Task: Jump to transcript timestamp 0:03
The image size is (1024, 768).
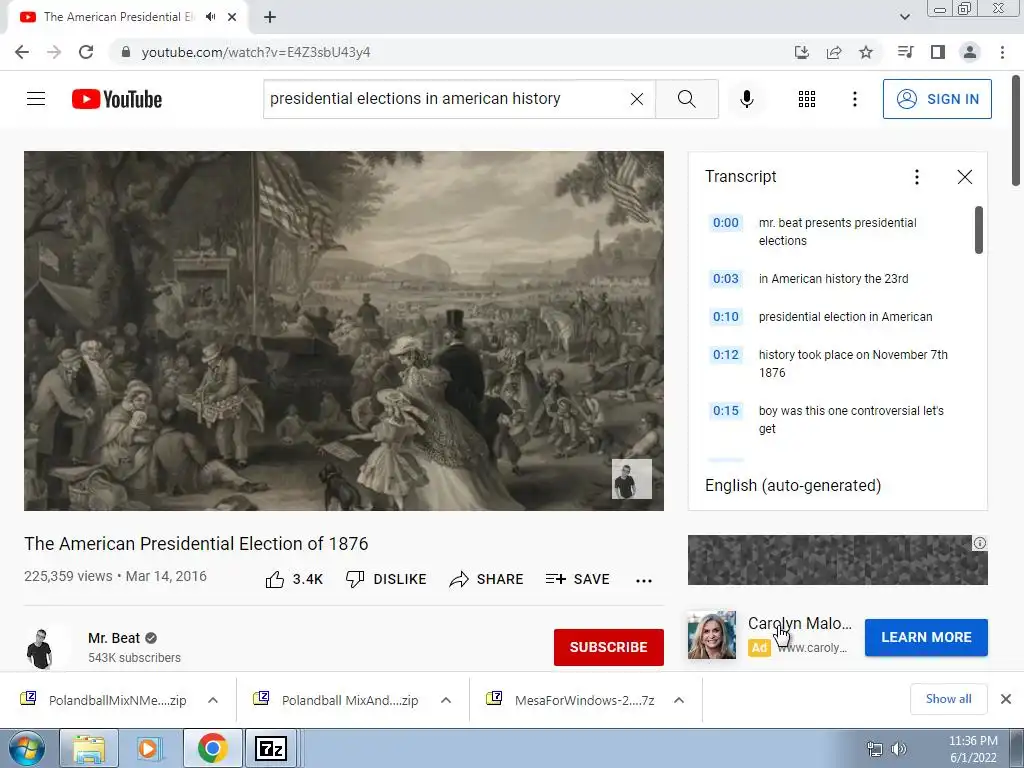Action: (x=726, y=279)
